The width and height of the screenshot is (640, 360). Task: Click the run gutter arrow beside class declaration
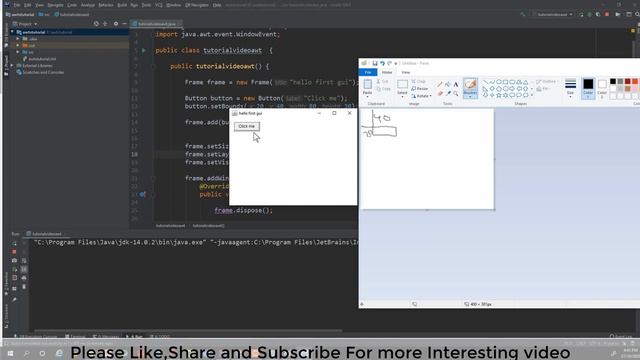[x=144, y=51]
